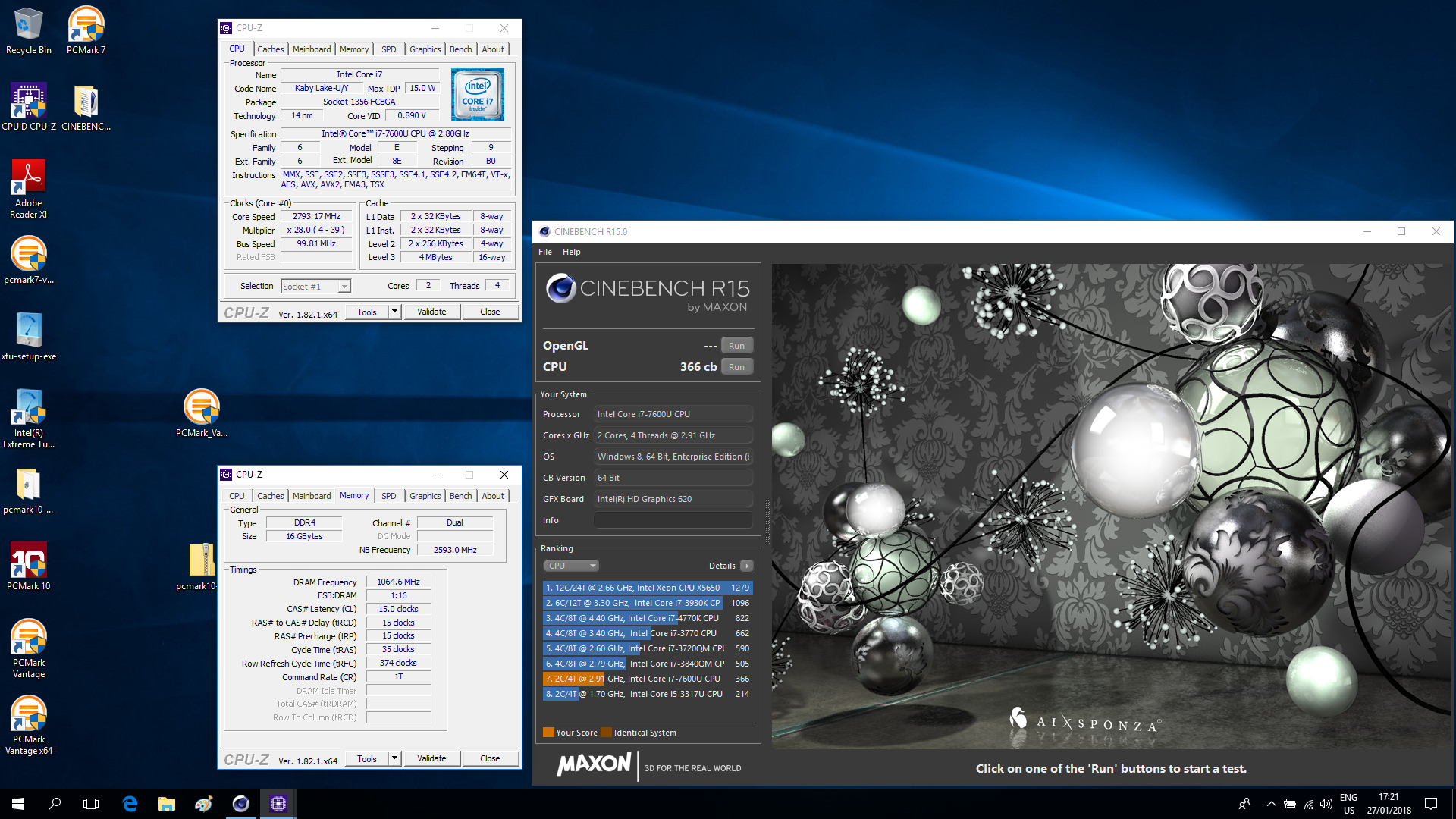The height and width of the screenshot is (819, 1456).
Task: Open the pcmark7-v installer icon
Action: click(29, 260)
